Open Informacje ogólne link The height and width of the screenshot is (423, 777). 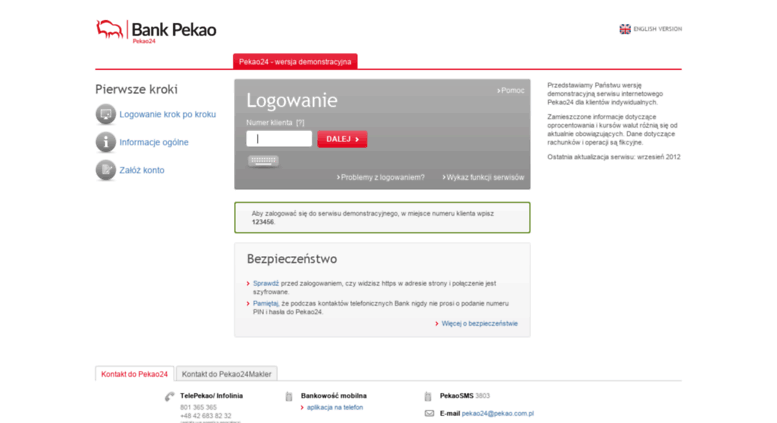[x=154, y=142]
